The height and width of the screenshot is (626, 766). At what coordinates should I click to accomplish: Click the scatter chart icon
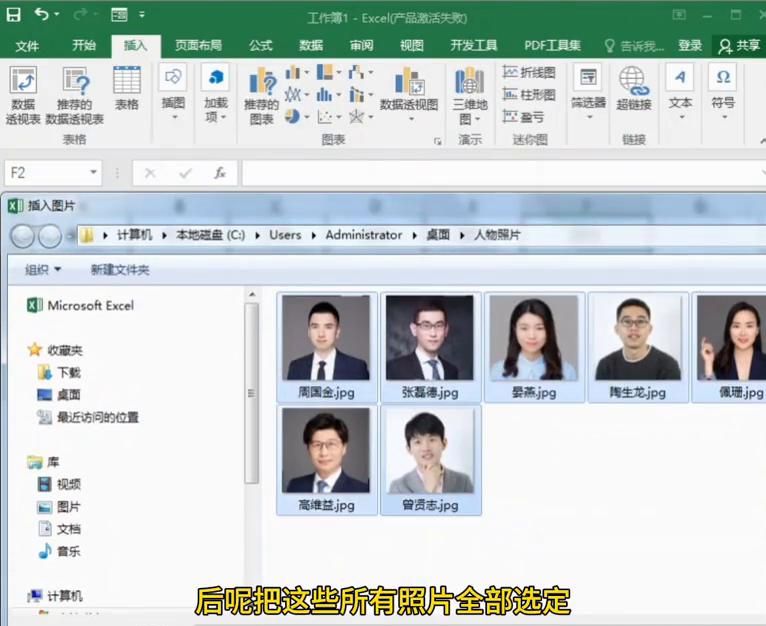coord(324,116)
